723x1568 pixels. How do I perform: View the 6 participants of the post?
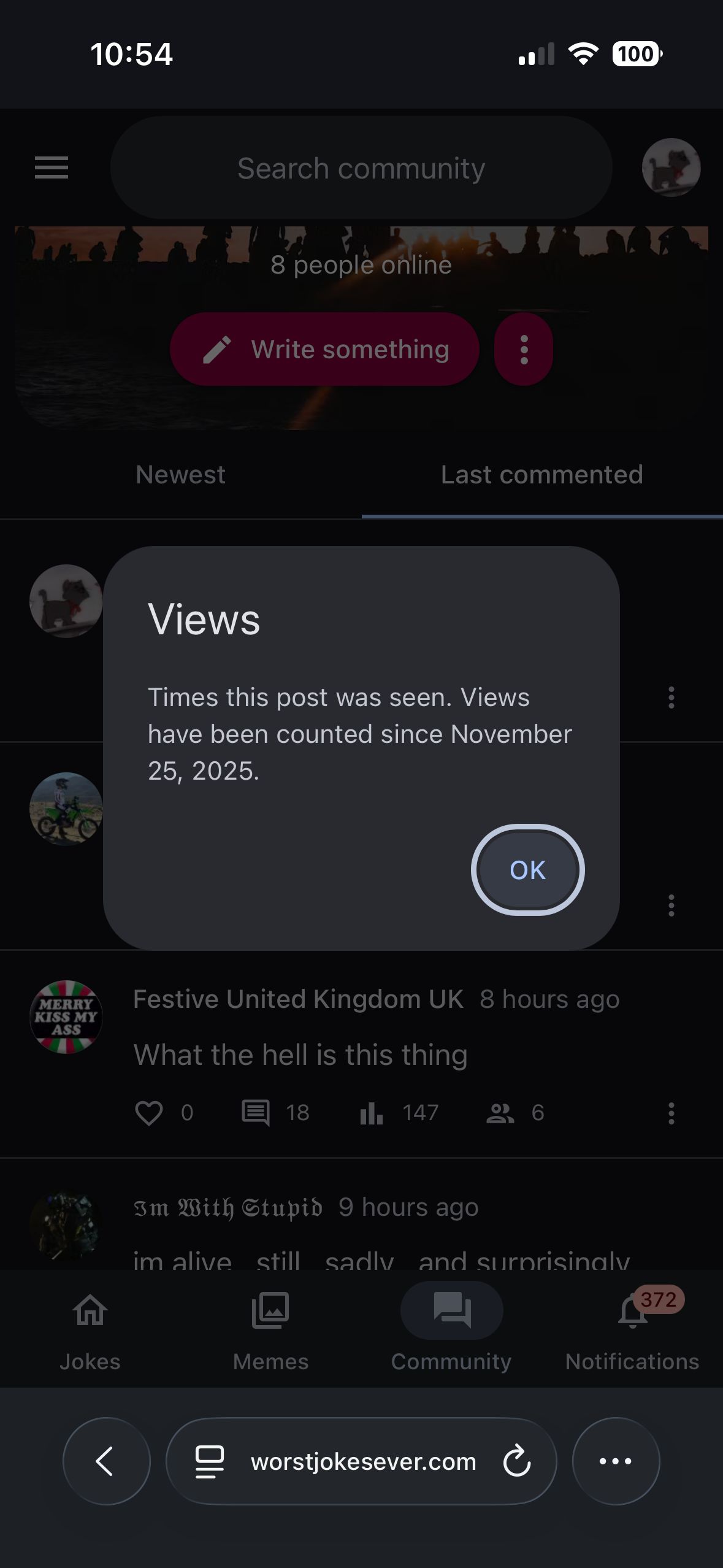[500, 1113]
